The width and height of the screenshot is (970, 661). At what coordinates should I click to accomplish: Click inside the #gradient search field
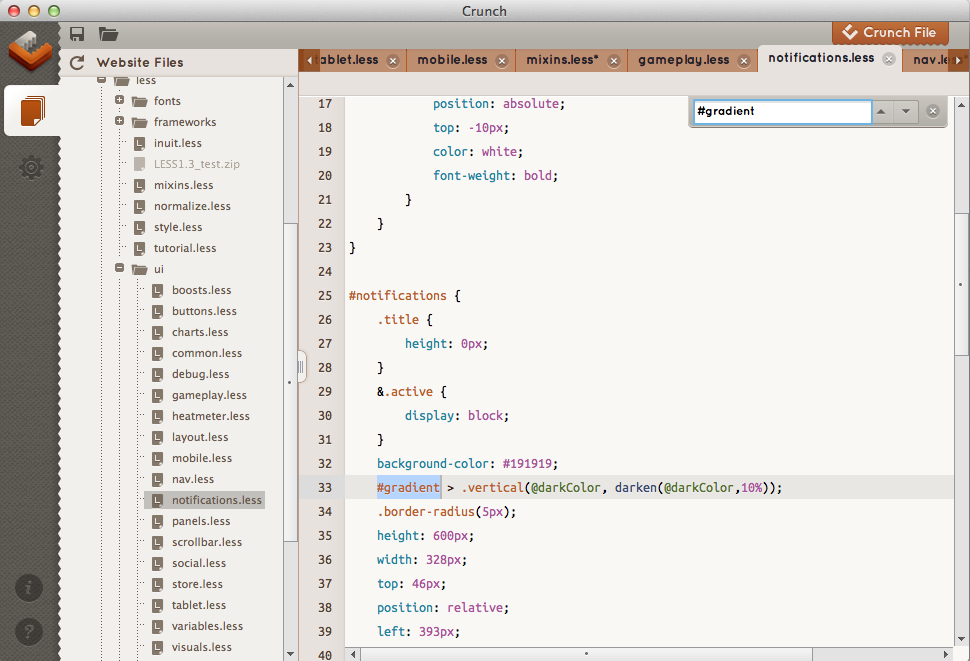coord(780,111)
